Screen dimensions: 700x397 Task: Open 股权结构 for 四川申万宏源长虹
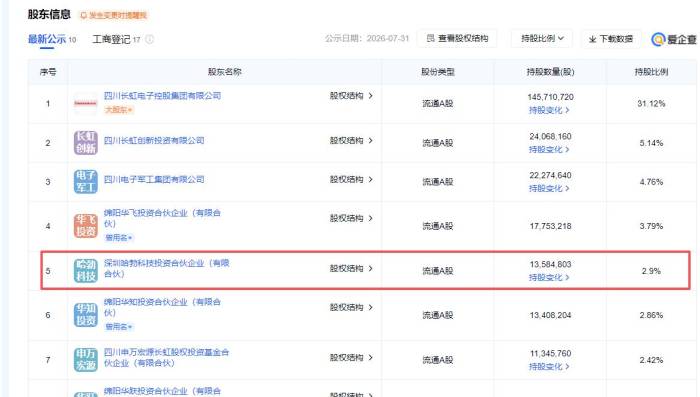[x=351, y=357]
